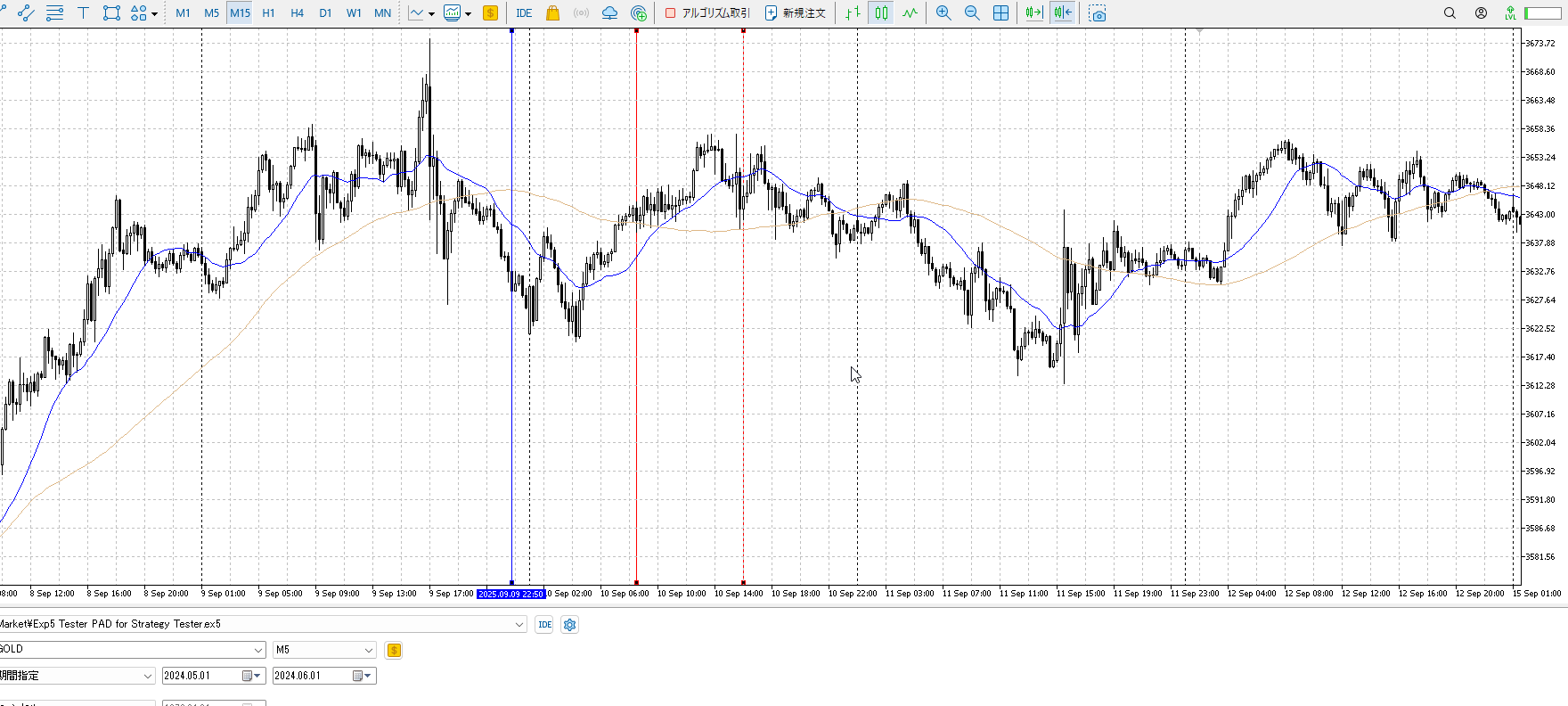
Task: Open the M5 timeframe dropdown in tester
Action: pos(369,650)
